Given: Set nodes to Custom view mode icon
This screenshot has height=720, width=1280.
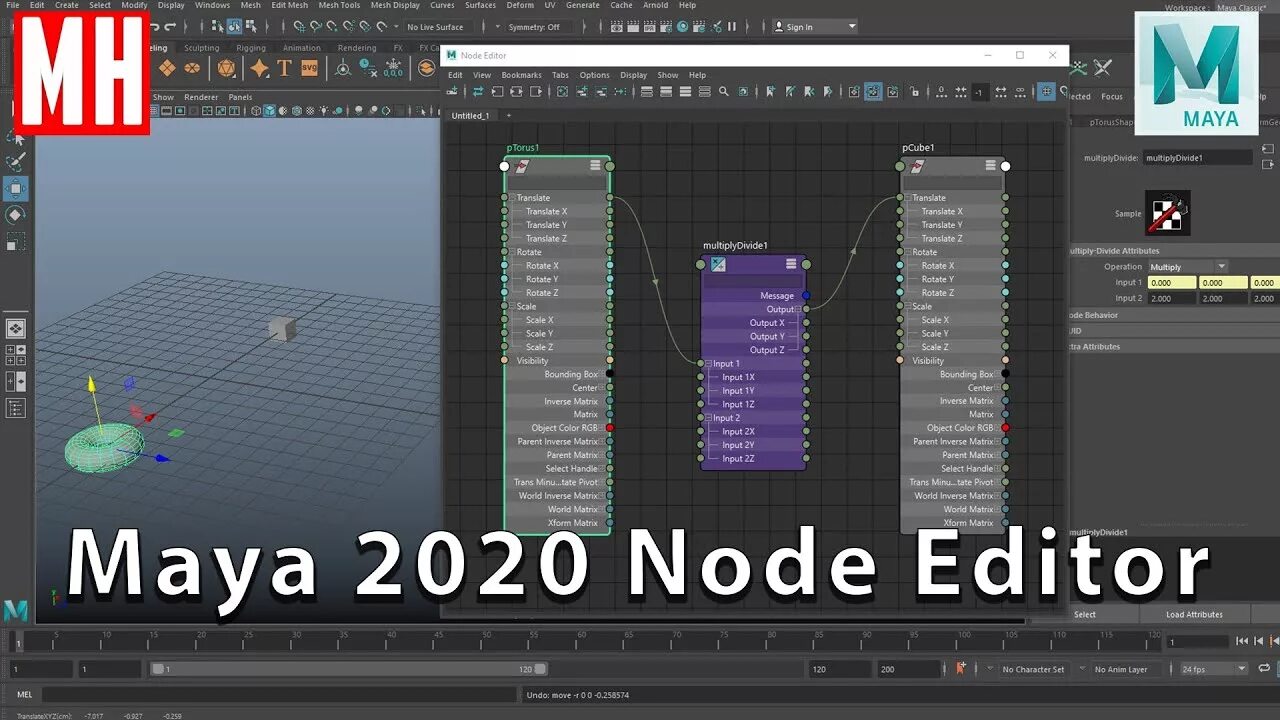Looking at the screenshot, I should pyautogui.click(x=704, y=91).
